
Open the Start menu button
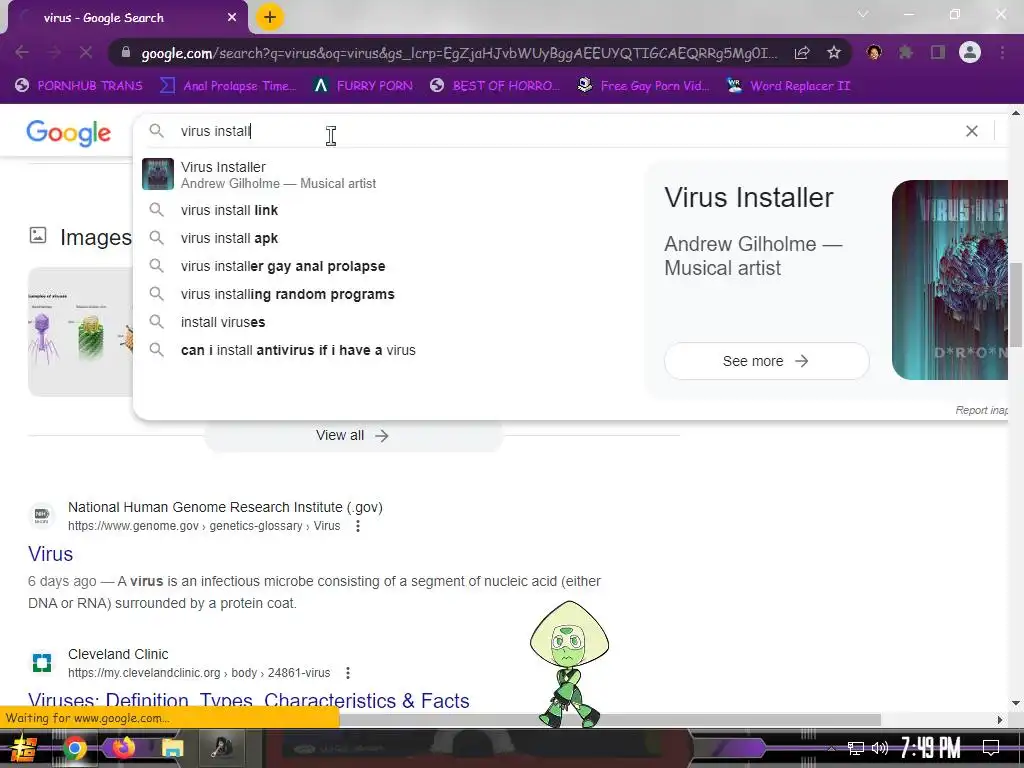[23, 748]
